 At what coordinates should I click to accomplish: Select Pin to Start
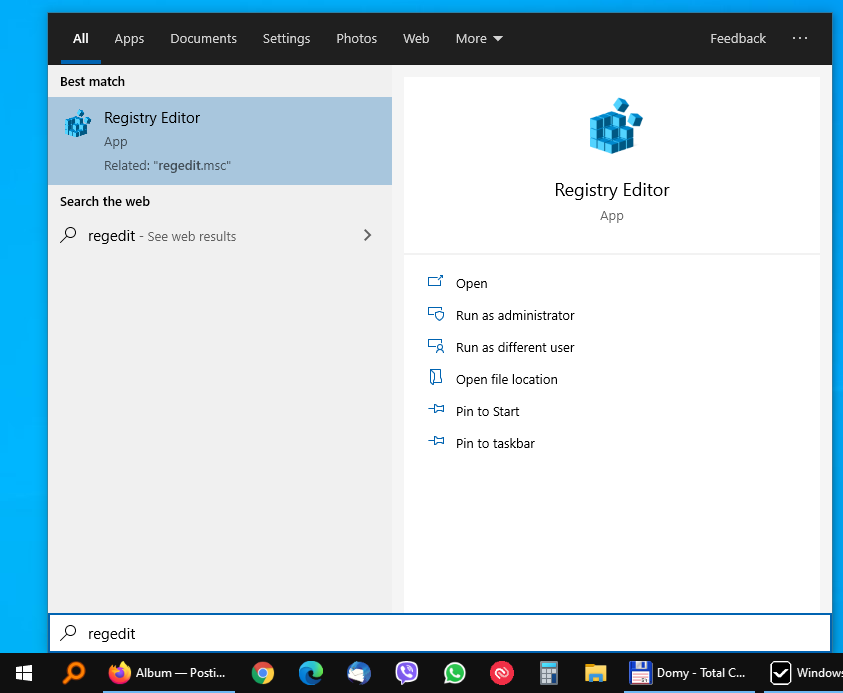tap(488, 411)
